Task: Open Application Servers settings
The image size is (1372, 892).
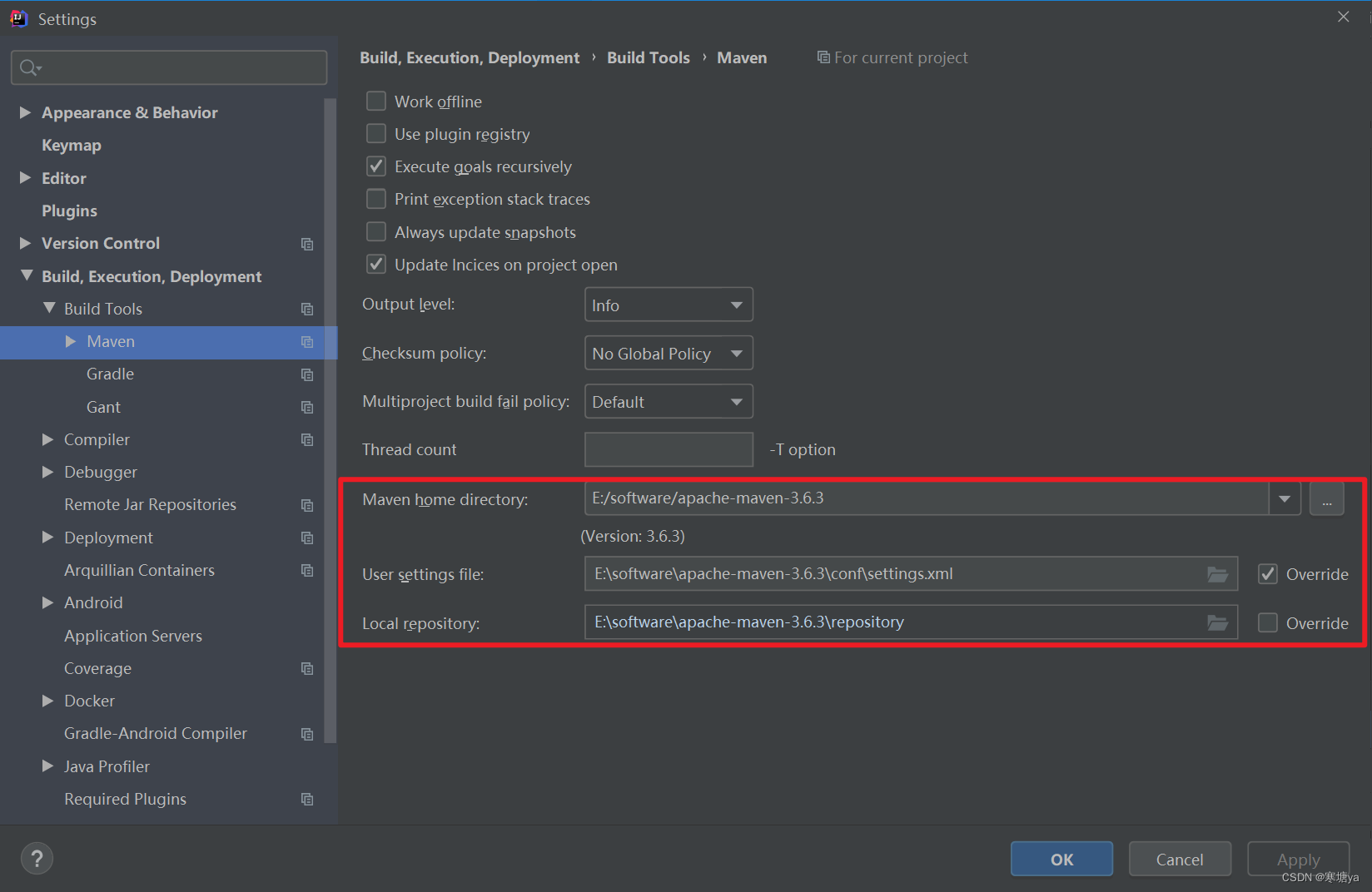Action: tap(133, 636)
